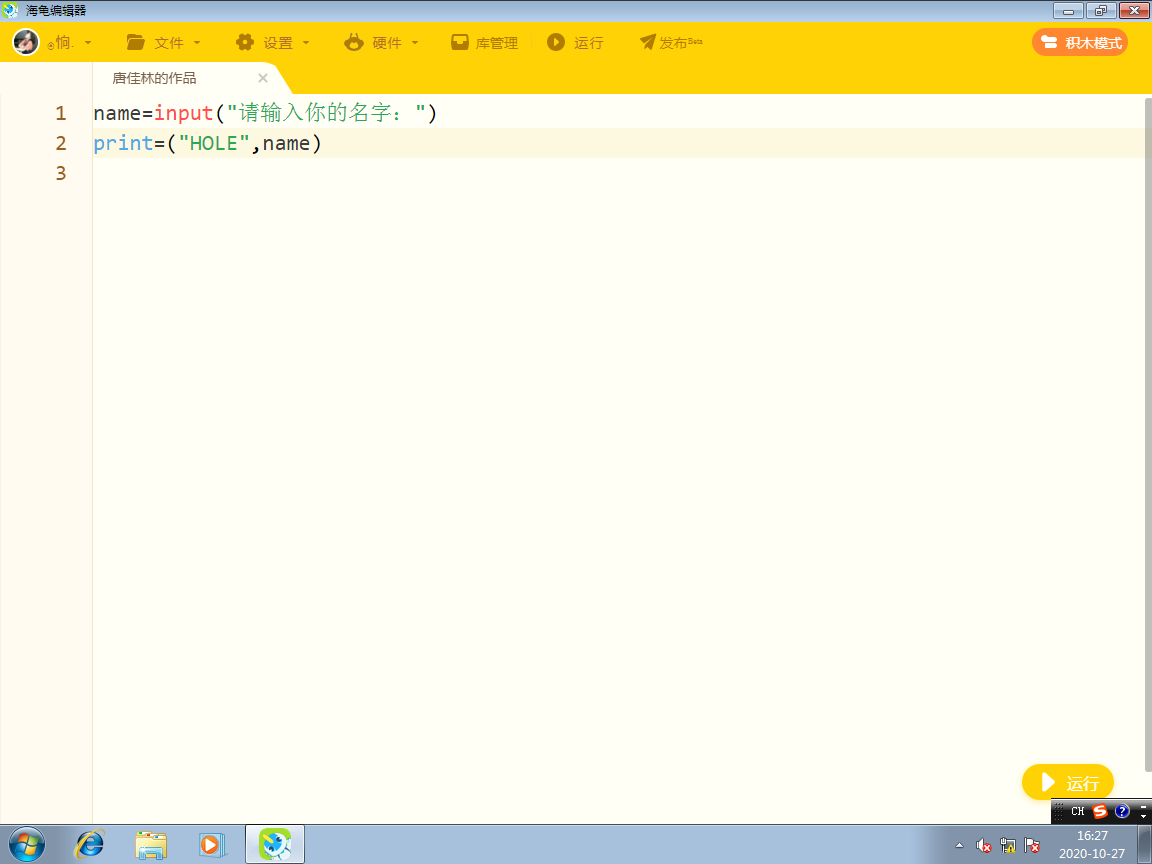
Task: Click the print keyword on line 2
Action: coord(123,143)
